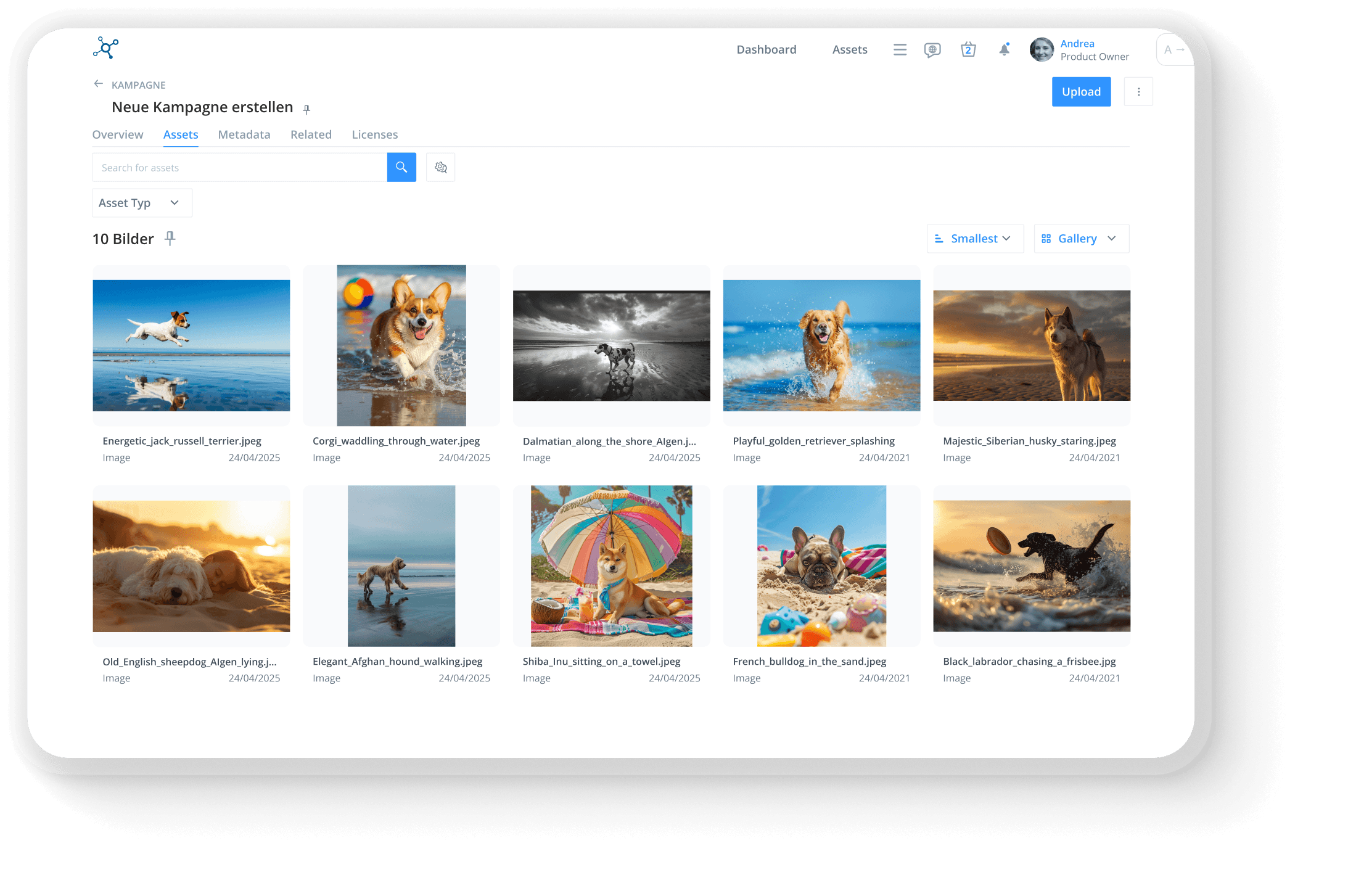Click the Upload button
Viewport: 1348px width, 896px height.
[1081, 92]
